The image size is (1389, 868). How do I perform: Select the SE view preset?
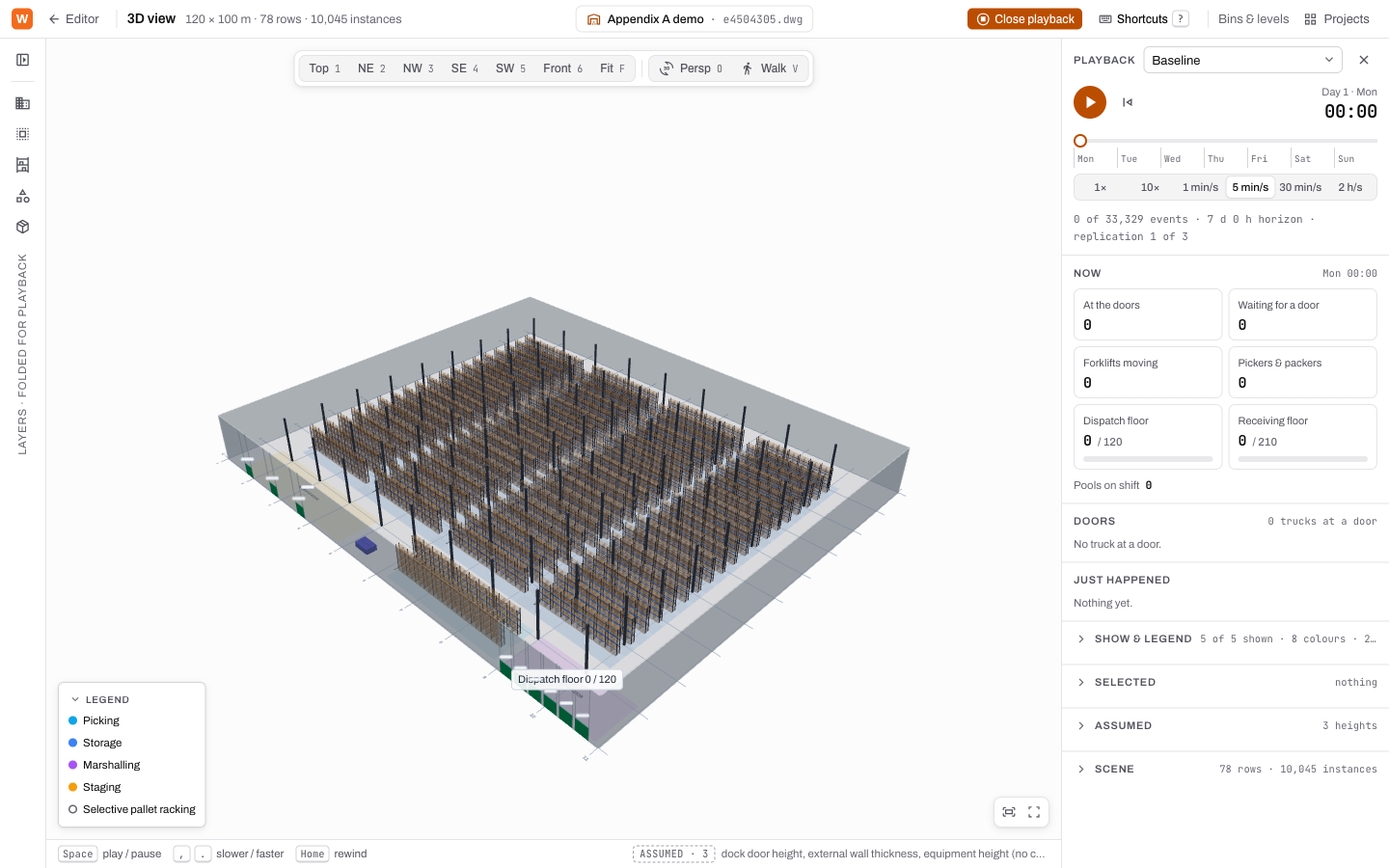(x=465, y=68)
